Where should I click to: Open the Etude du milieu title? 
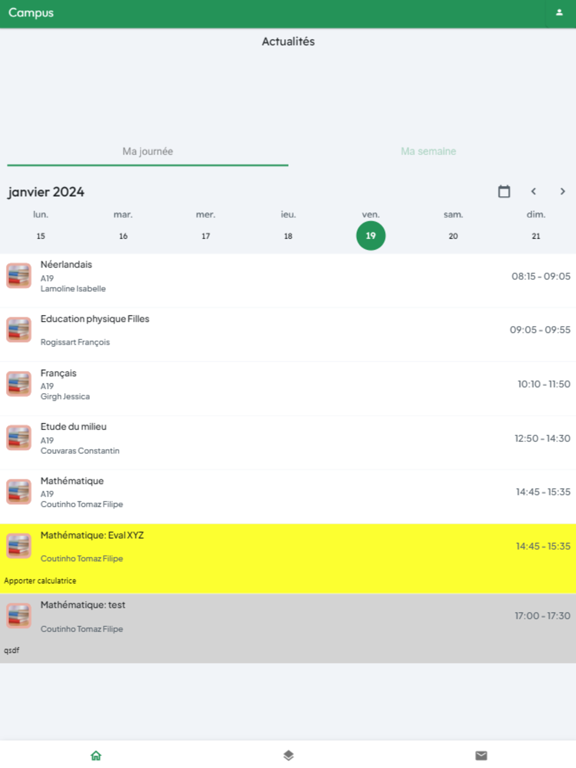point(73,427)
